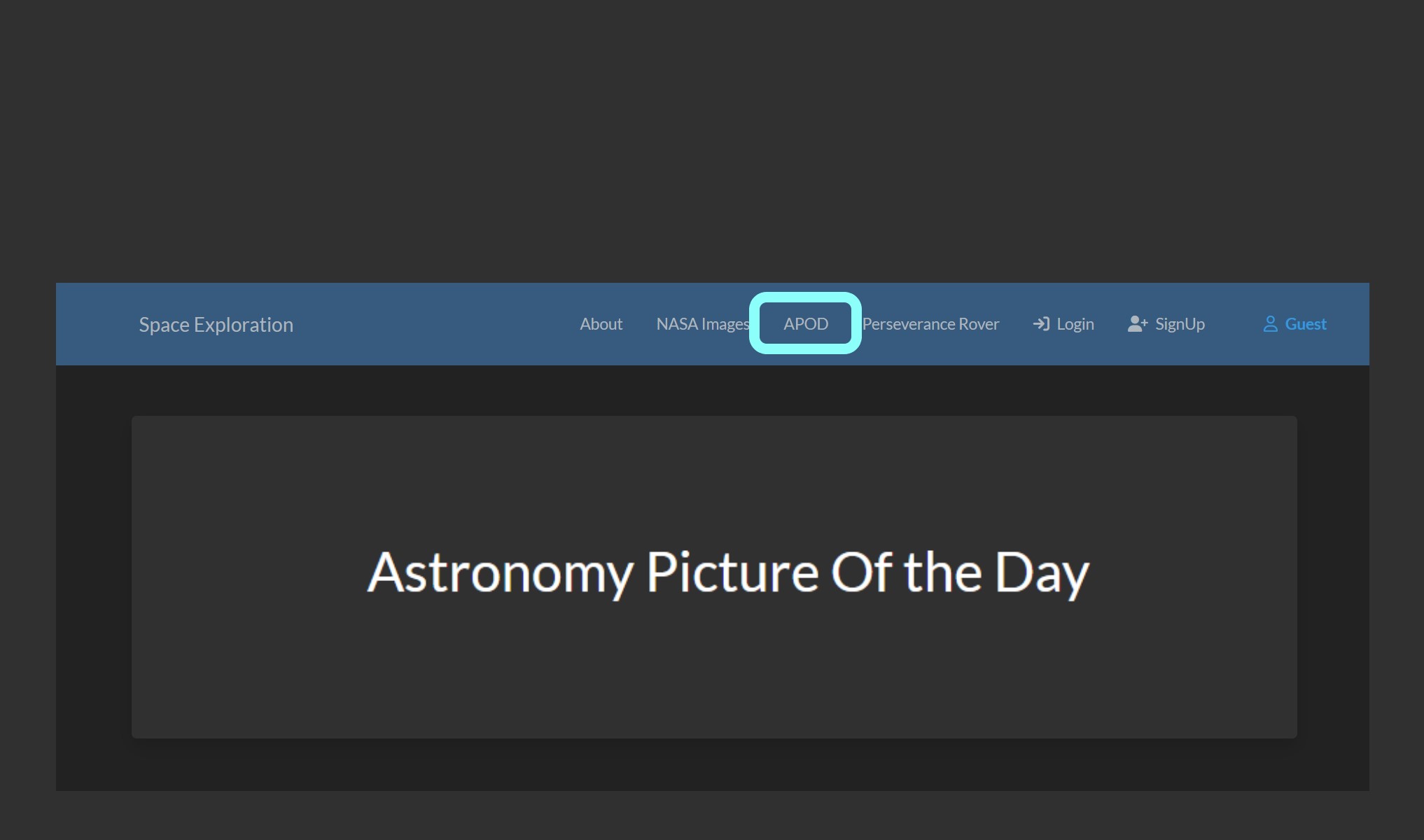Click the Login link
The height and width of the screenshot is (840, 1424).
coord(1075,323)
